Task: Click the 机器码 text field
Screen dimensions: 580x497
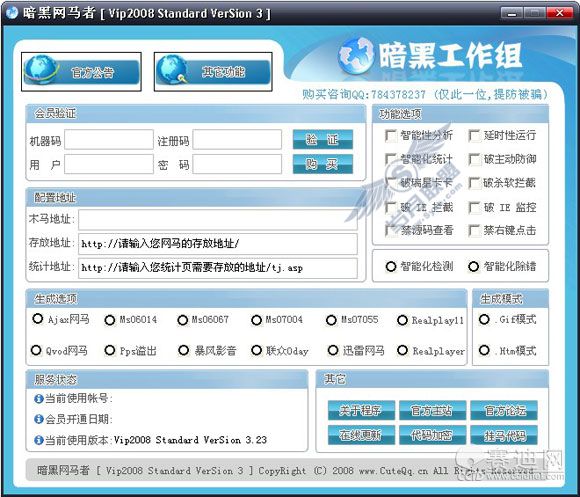Action: click(x=109, y=139)
